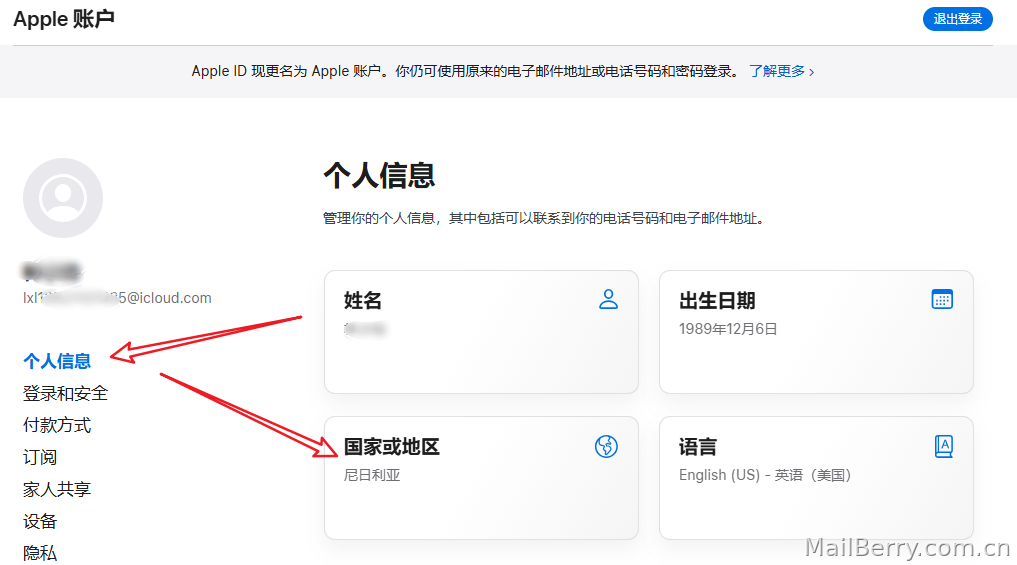Open 登录和安全 in the sidebar
This screenshot has height=565, width=1017.
click(x=66, y=393)
